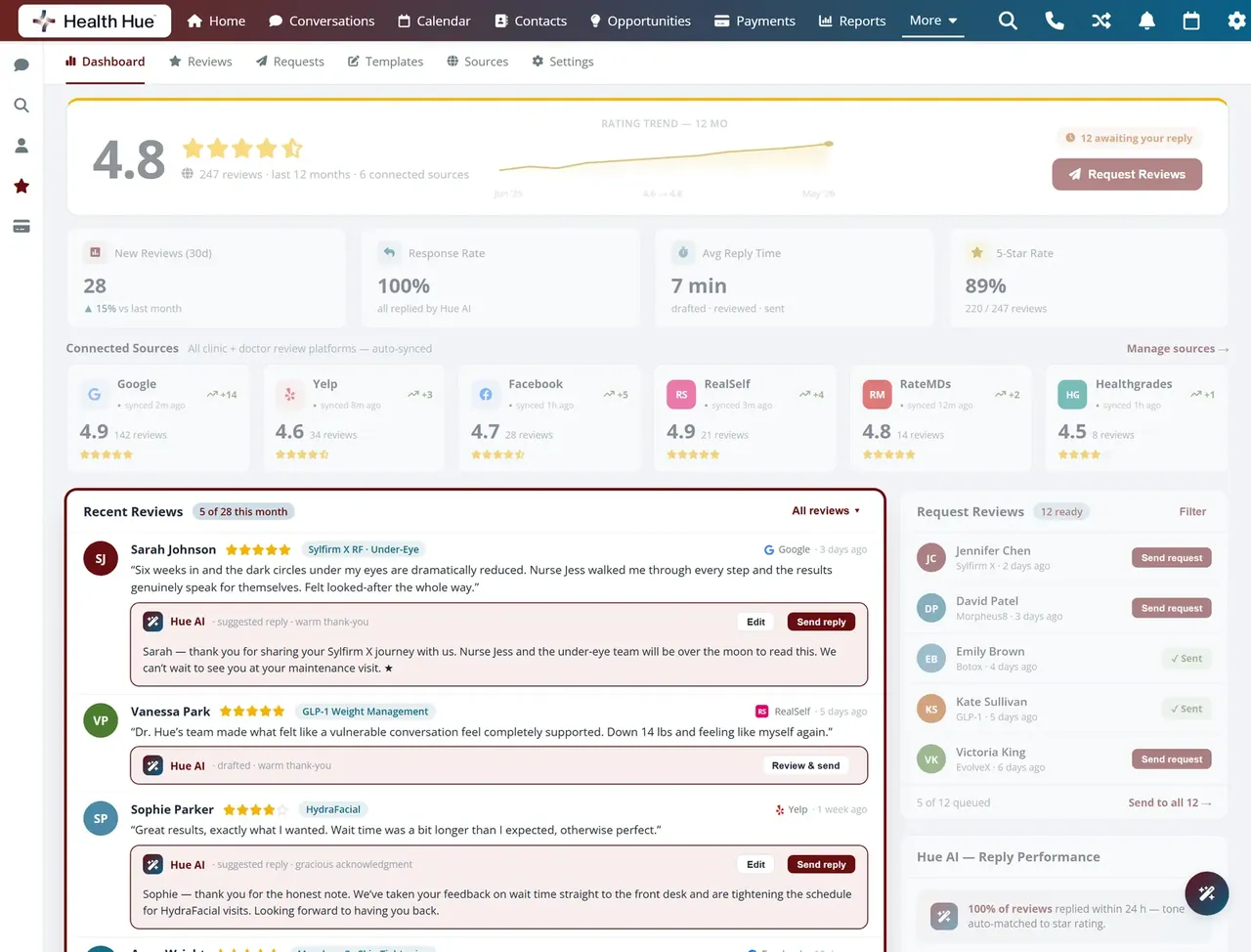Go to the Home menu
Image resolution: width=1251 pixels, height=952 pixels.
click(x=216, y=21)
